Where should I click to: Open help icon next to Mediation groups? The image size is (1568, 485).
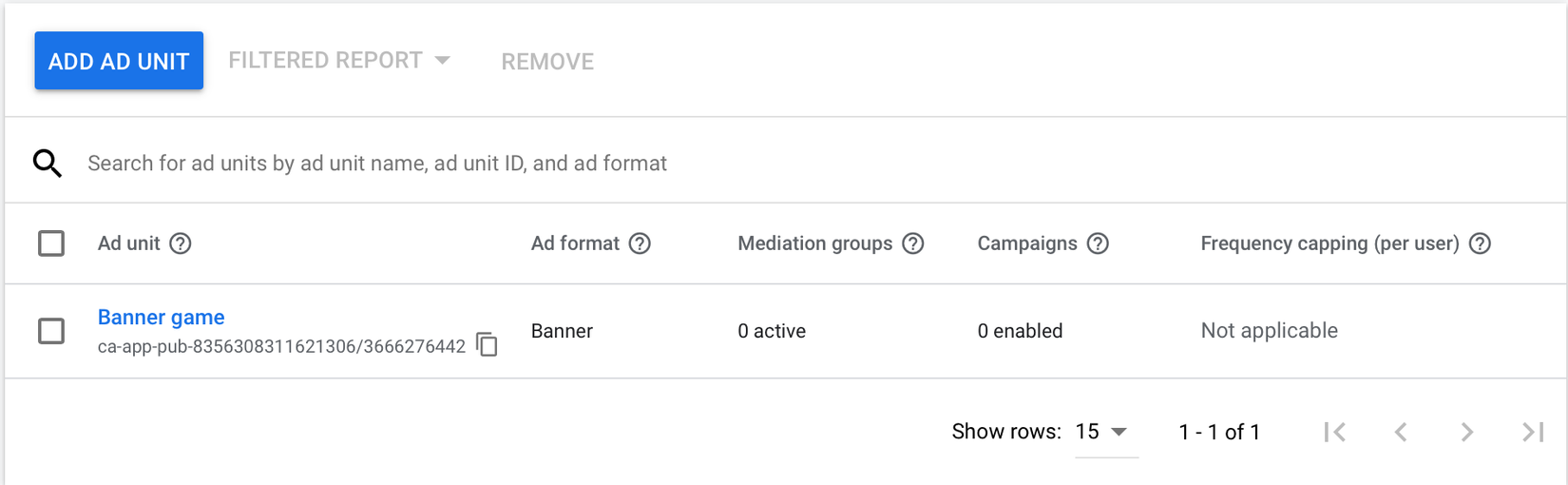click(x=913, y=243)
